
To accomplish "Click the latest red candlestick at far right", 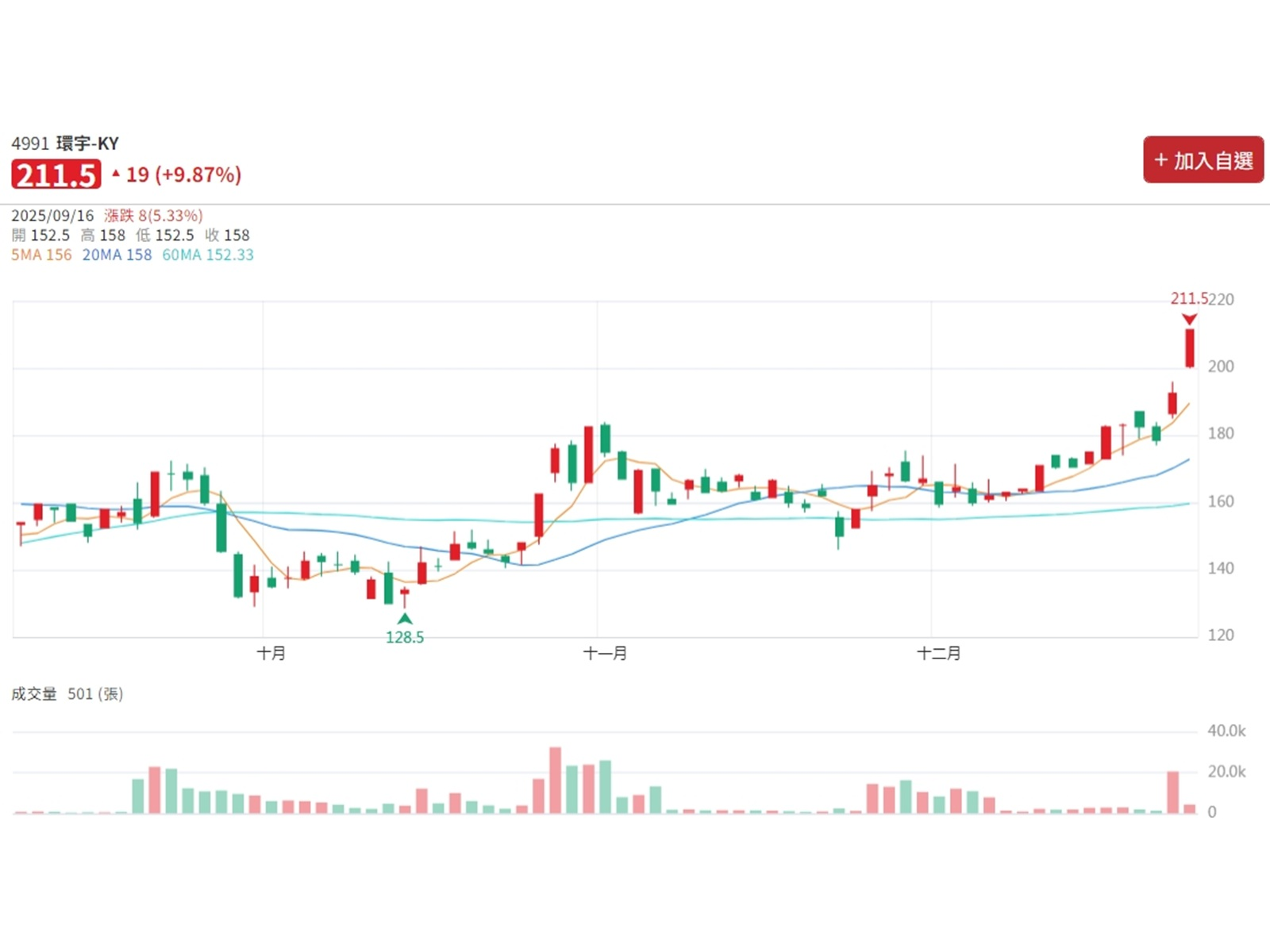I will point(1190,348).
